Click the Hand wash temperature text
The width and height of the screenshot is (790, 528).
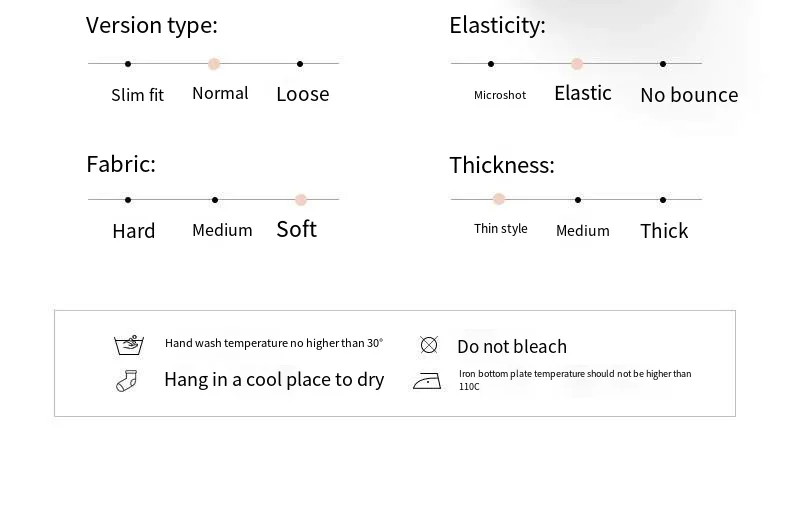(x=274, y=343)
